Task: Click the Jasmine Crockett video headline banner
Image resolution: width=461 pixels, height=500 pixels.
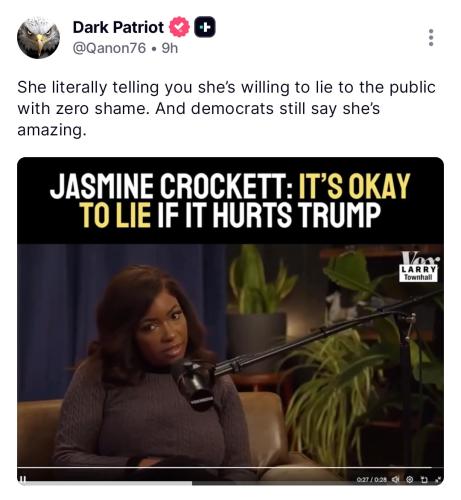Action: [230, 200]
